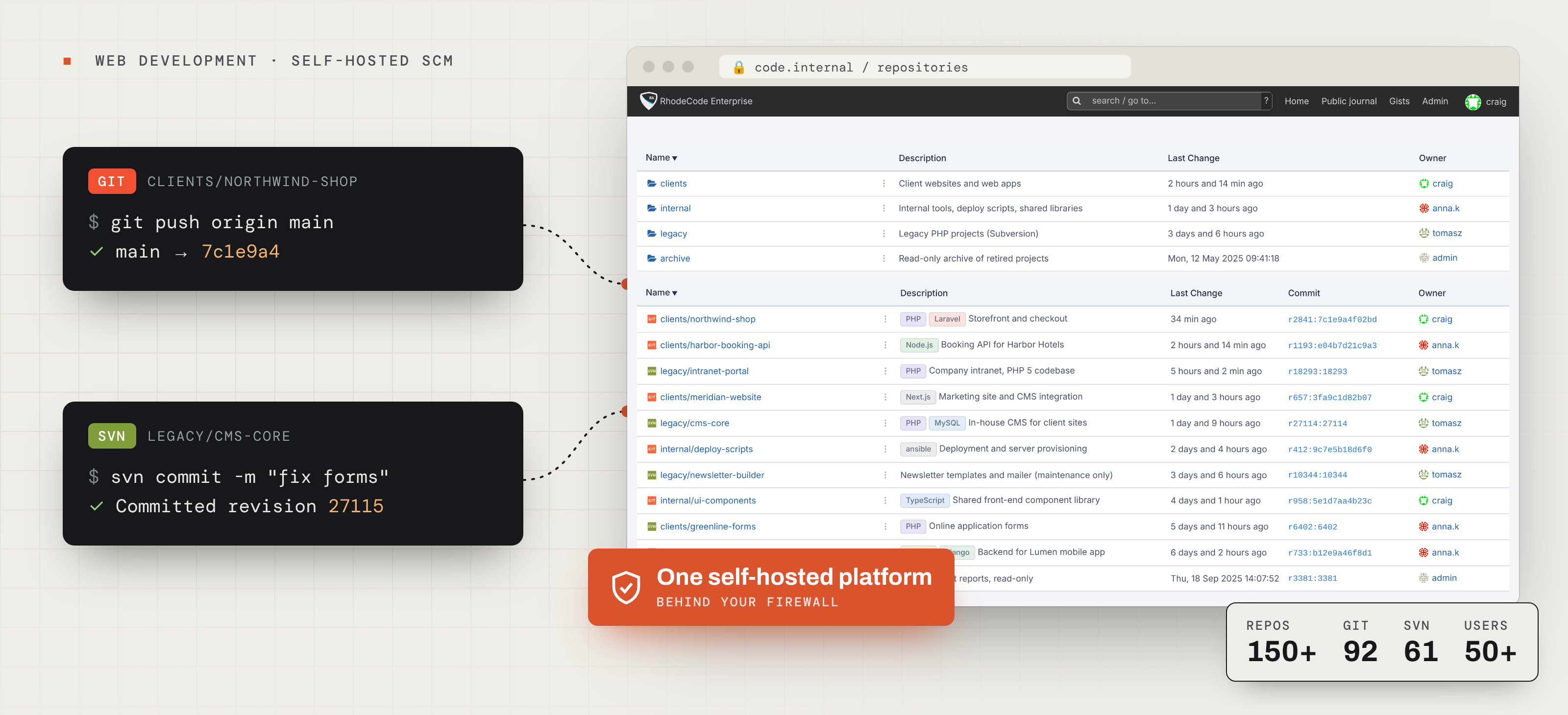Screen dimensions: 1568x715
Task: Open the clients/harbor-booking-api repository link
Action: click(714, 345)
